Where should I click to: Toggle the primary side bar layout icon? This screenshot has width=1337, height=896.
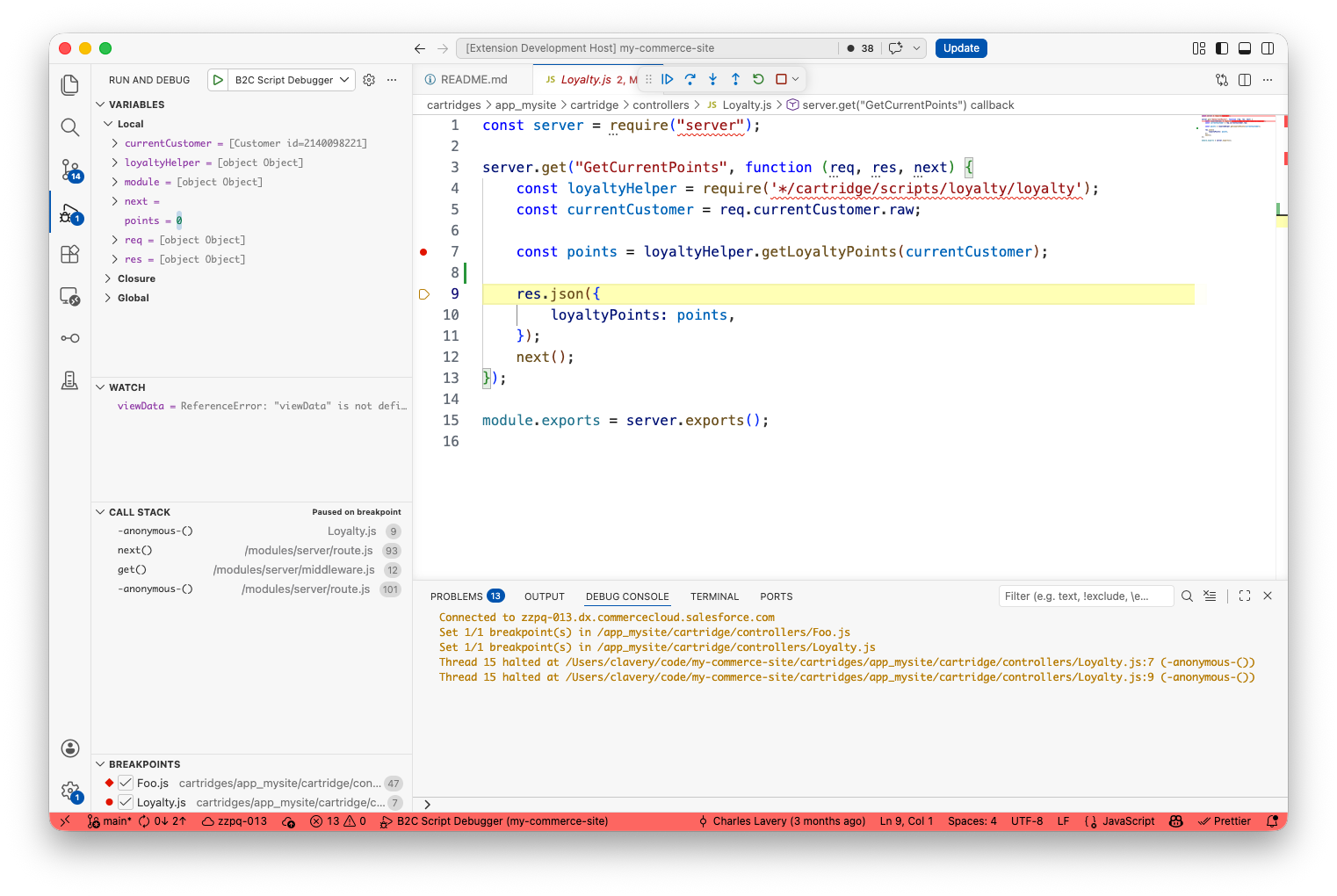1222,48
